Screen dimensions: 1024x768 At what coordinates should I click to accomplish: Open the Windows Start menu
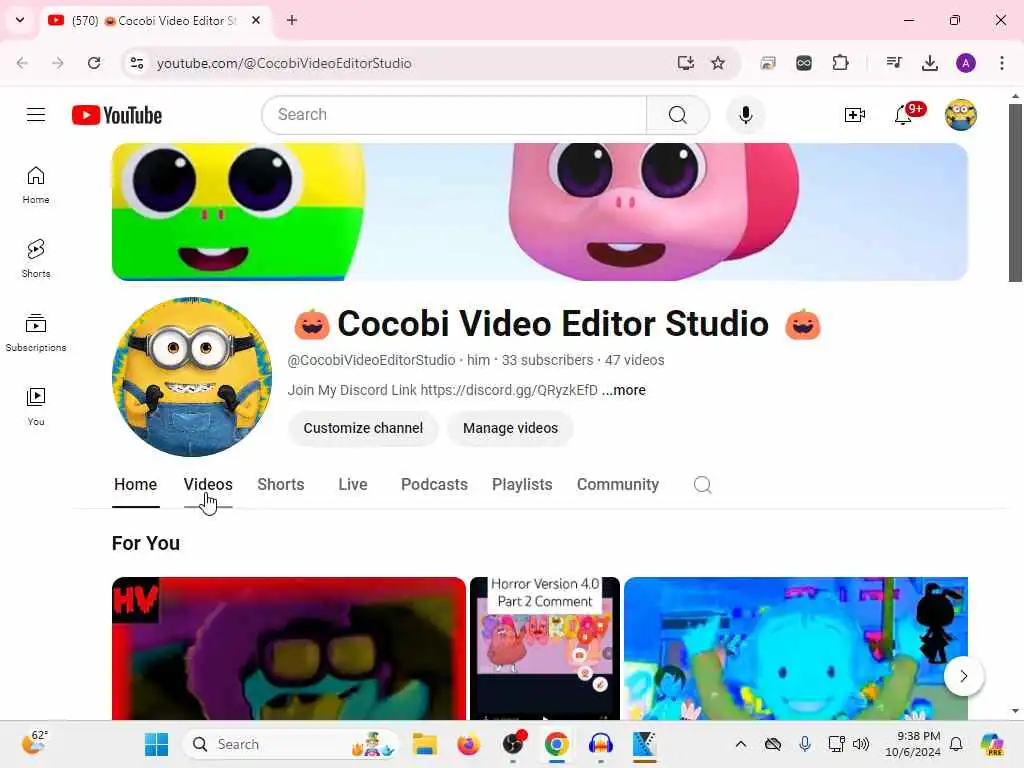[156, 744]
